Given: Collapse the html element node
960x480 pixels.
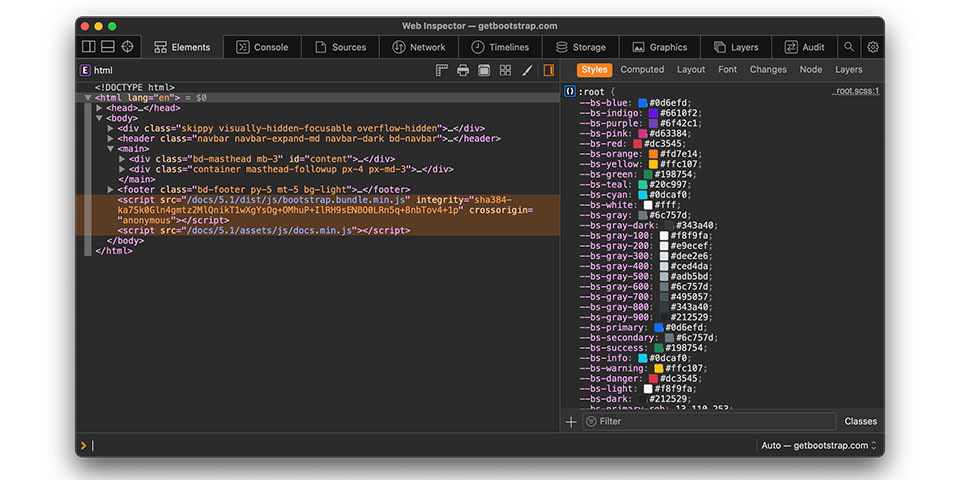Looking at the screenshot, I should coord(89,98).
